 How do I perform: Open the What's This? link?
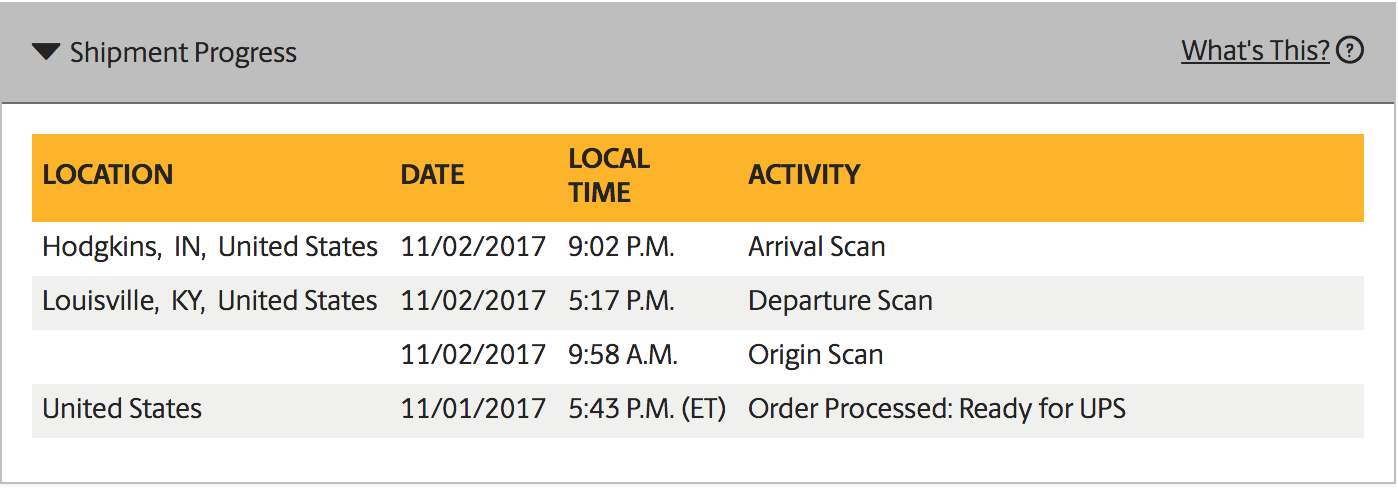coord(1255,50)
